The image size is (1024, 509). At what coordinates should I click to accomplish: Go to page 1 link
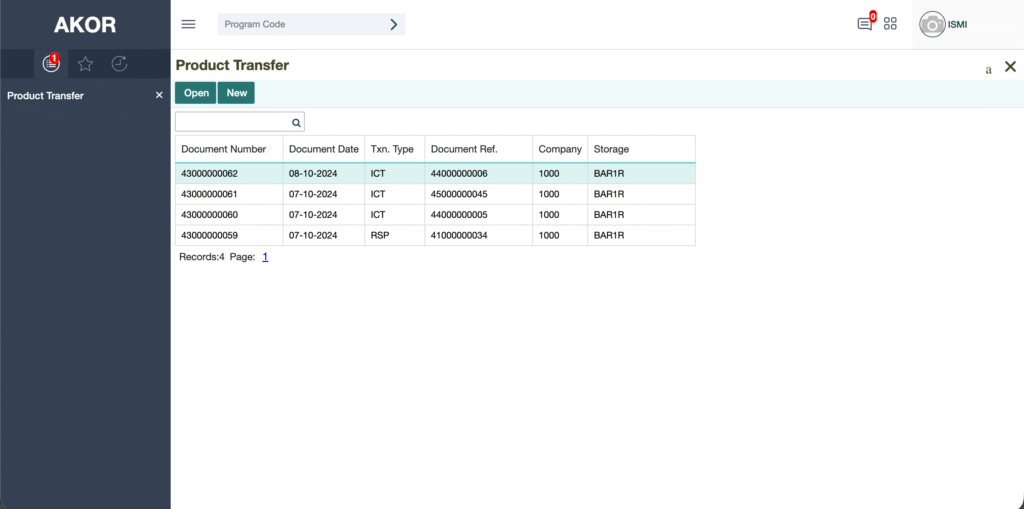click(x=265, y=257)
